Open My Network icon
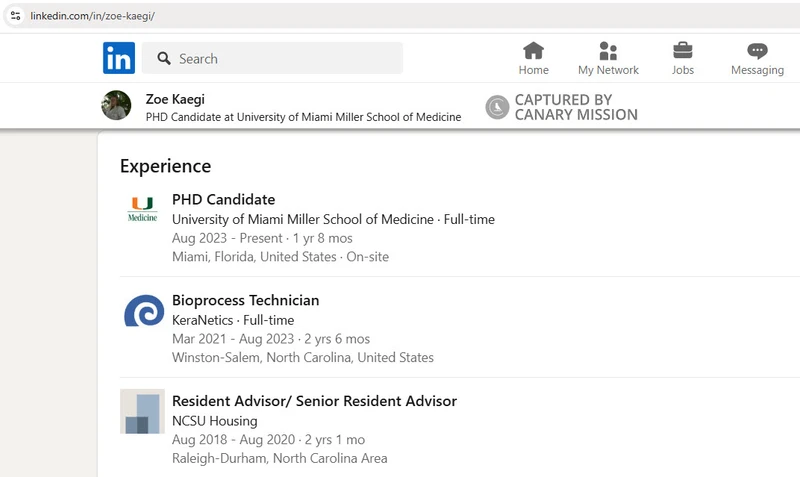The height and width of the screenshot is (477, 800). (x=608, y=51)
